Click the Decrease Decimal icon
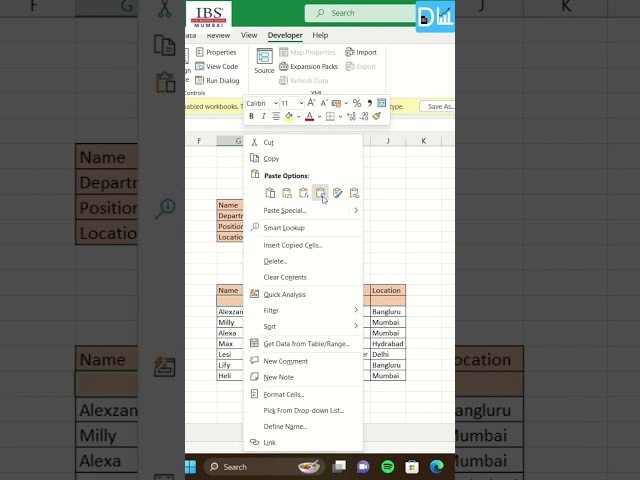This screenshot has height=480, width=640. [x=364, y=117]
